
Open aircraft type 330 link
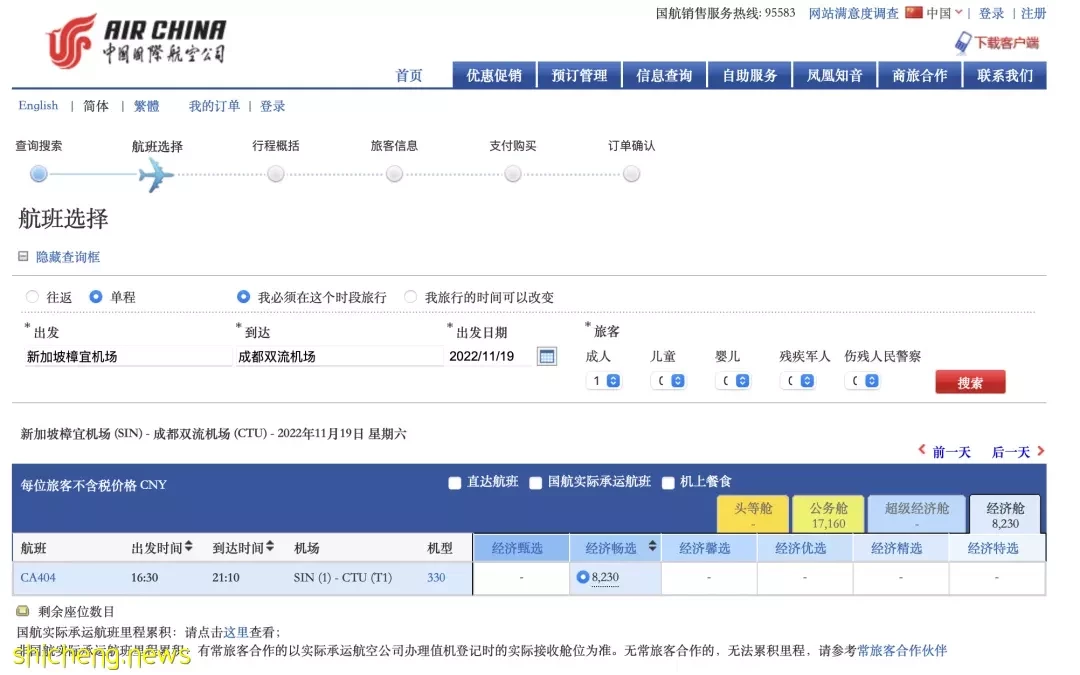click(436, 577)
